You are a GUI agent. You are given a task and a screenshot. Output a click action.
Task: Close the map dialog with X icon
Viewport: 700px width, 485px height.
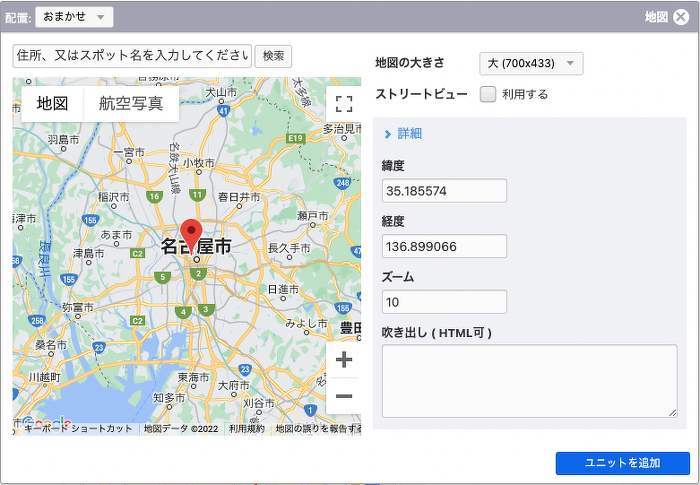coord(681,17)
